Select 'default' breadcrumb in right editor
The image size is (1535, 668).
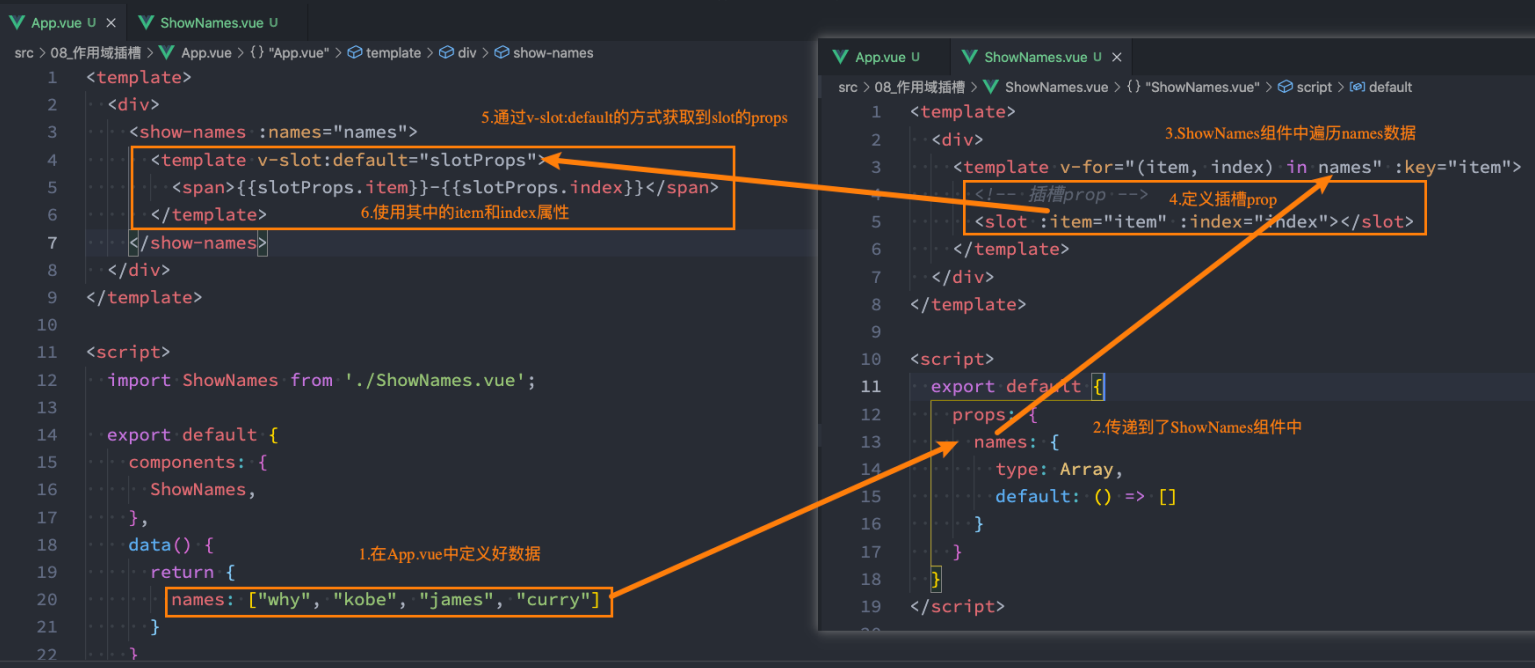click(1381, 87)
